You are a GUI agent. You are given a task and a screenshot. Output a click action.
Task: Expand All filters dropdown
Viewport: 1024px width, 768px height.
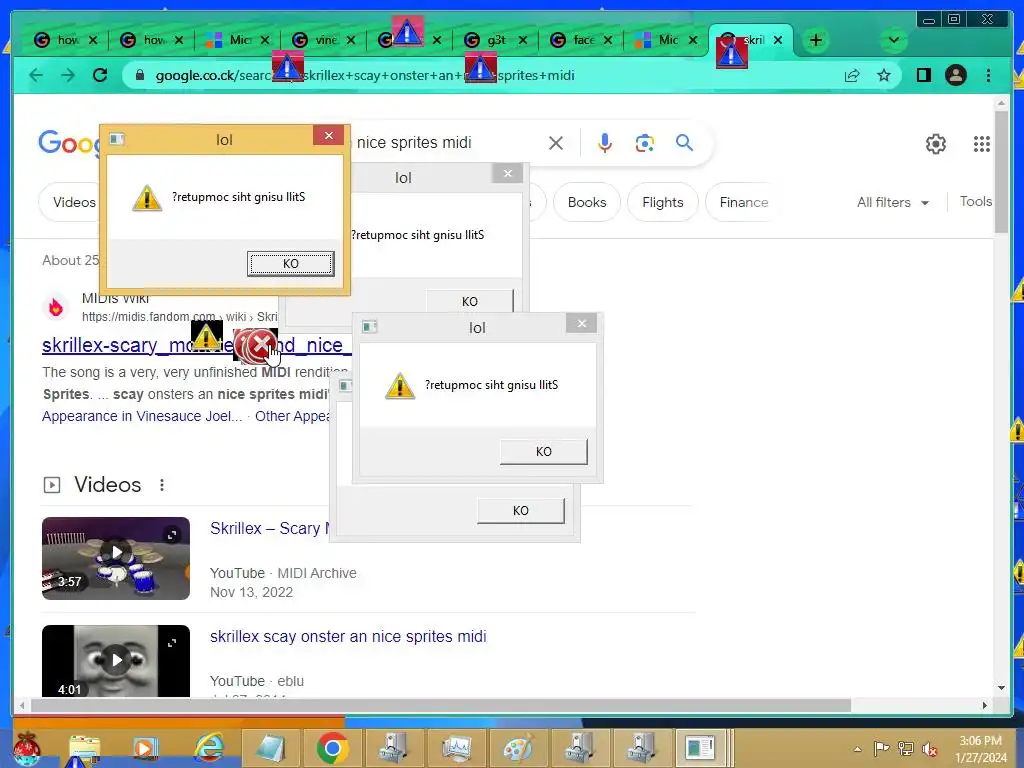coord(892,202)
